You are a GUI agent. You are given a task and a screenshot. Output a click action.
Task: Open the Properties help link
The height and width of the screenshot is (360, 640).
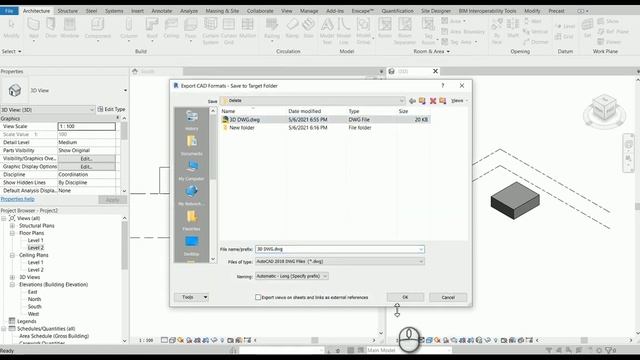18,199
